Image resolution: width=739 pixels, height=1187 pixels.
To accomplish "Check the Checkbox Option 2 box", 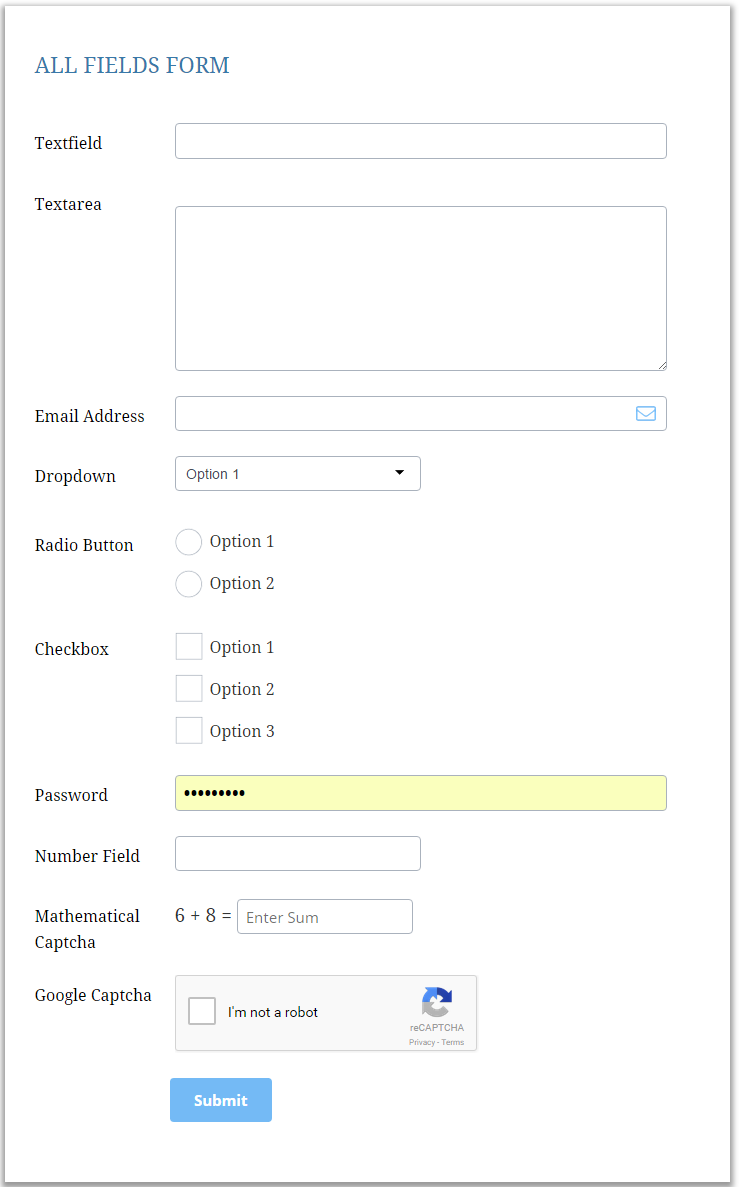I will pos(189,689).
